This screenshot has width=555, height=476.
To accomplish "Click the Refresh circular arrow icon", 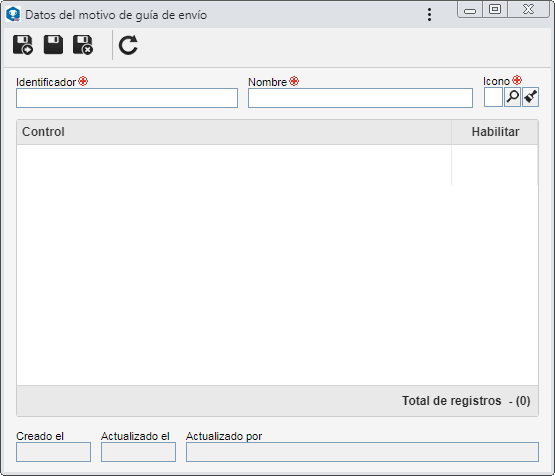I will [x=128, y=45].
